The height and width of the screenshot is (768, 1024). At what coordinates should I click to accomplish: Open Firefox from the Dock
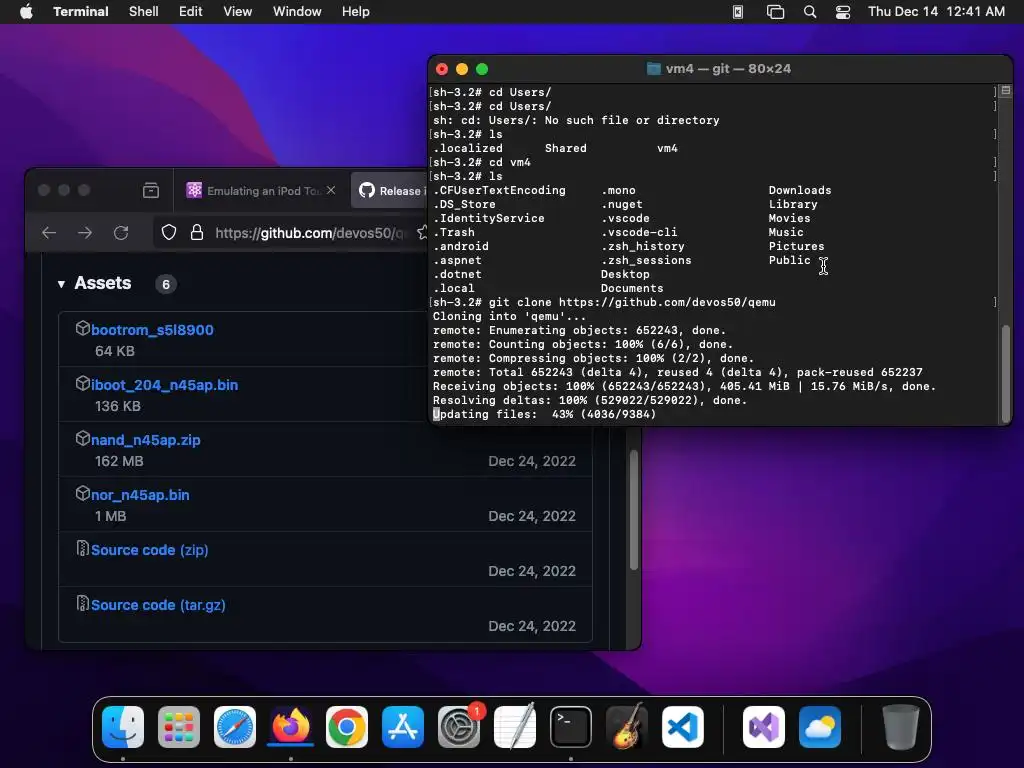click(291, 727)
